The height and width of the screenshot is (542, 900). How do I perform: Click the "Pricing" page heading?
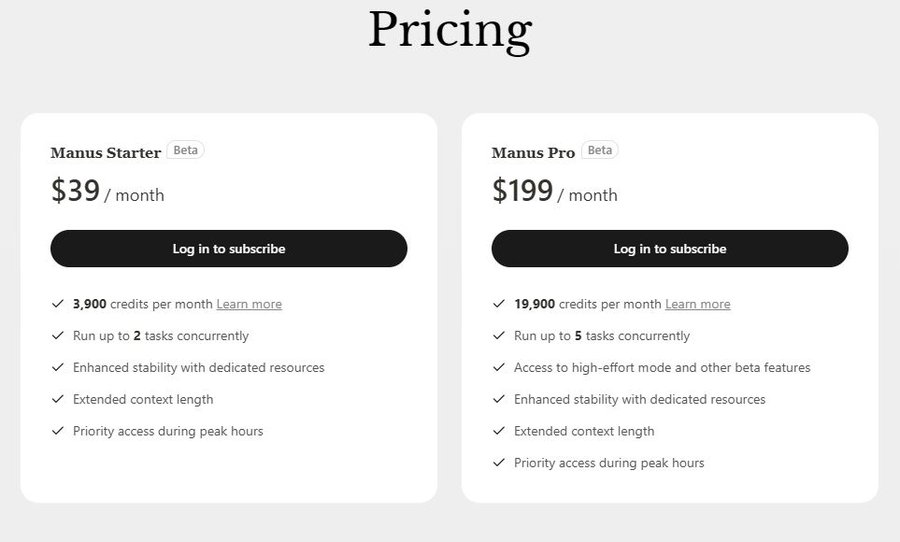click(449, 32)
